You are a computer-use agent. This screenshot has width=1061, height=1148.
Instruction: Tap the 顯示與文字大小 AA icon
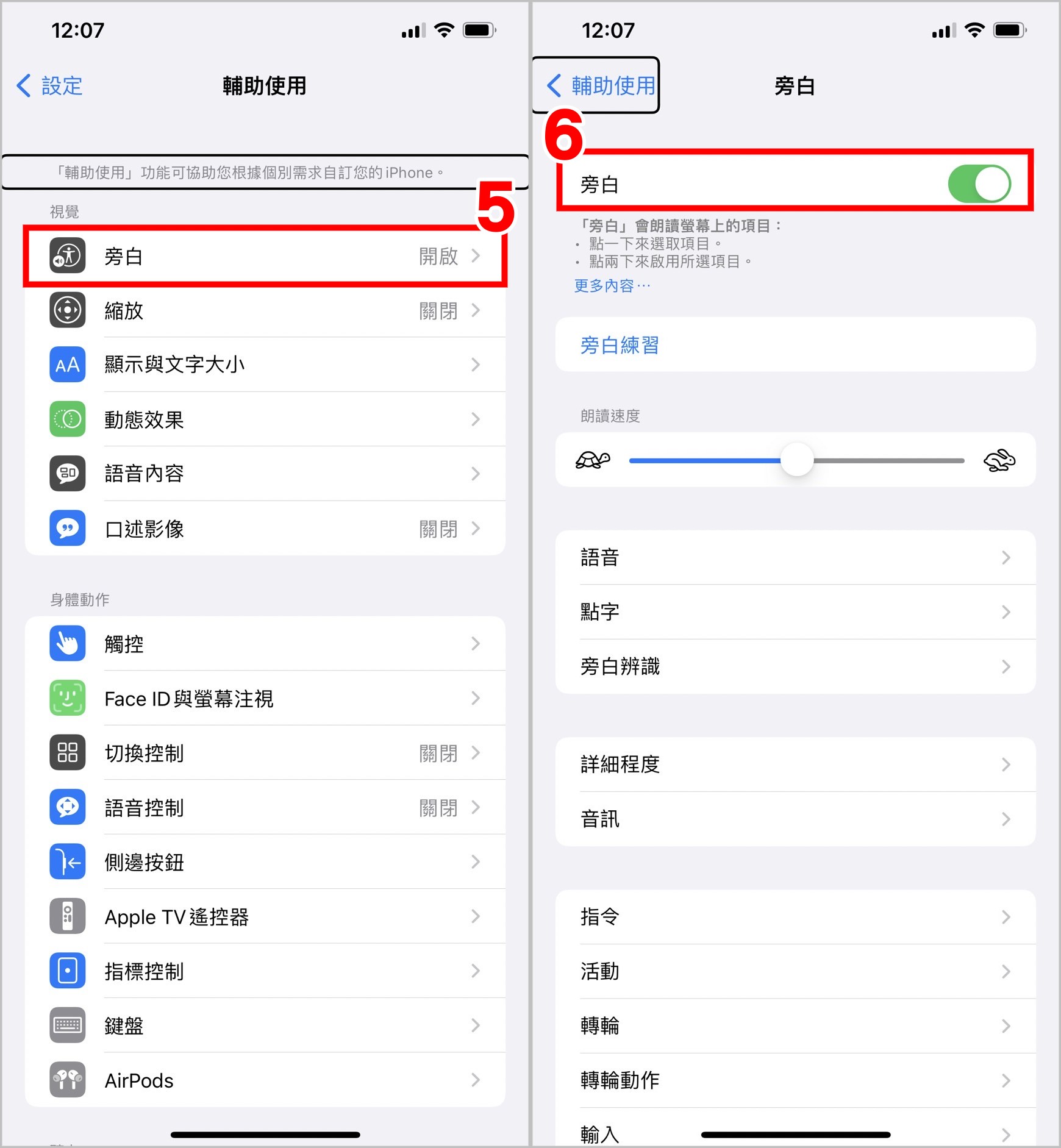(x=68, y=365)
